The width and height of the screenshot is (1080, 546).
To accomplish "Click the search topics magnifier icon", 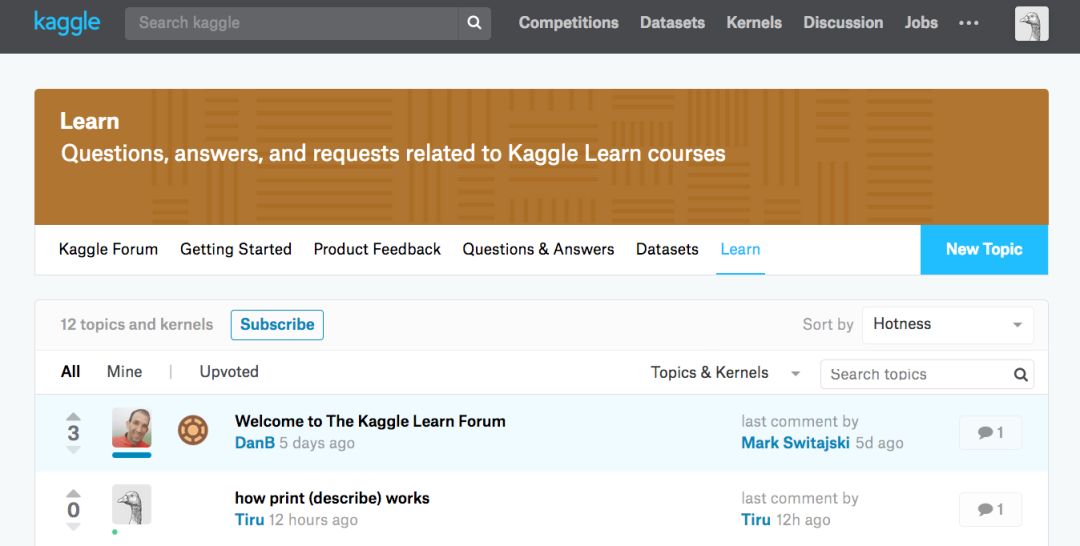I will tap(1020, 375).
